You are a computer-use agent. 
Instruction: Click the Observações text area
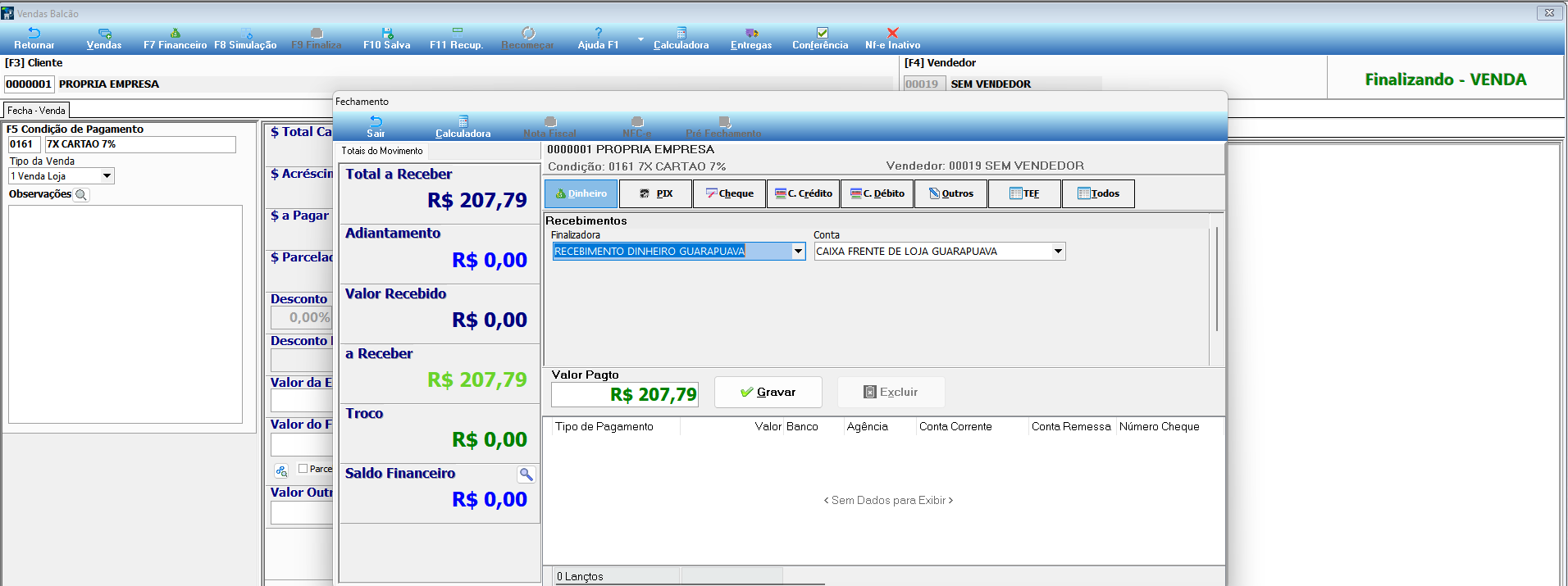click(125, 314)
